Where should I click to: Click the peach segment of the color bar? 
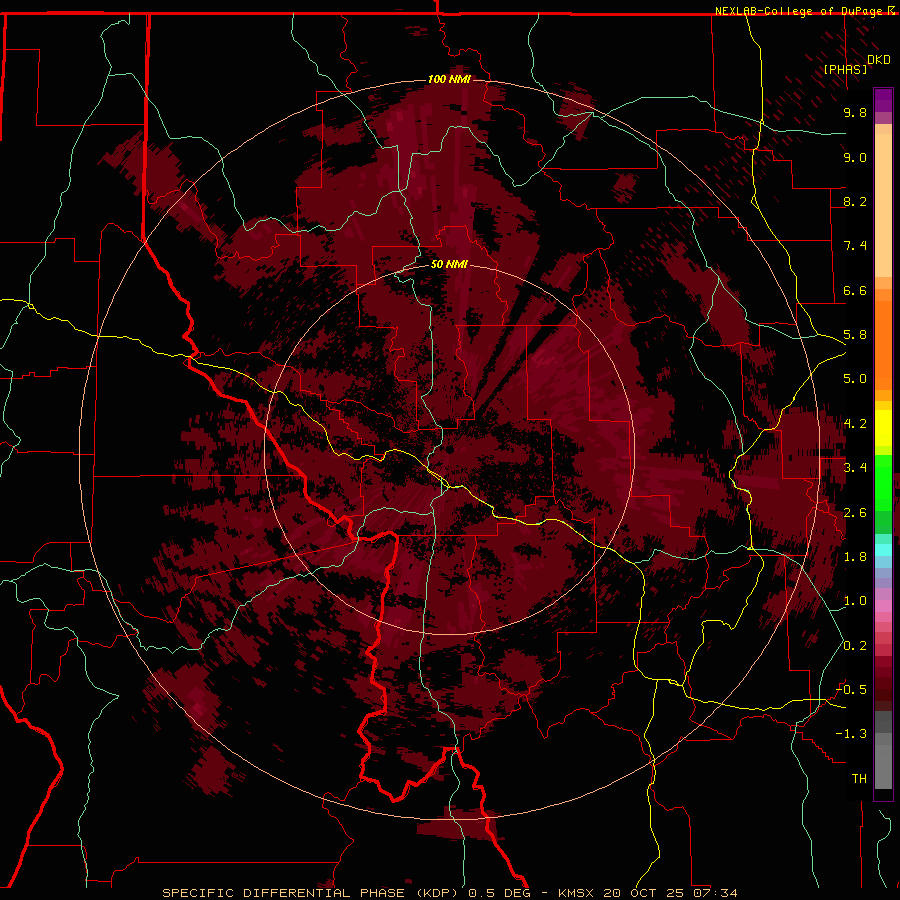[883, 205]
